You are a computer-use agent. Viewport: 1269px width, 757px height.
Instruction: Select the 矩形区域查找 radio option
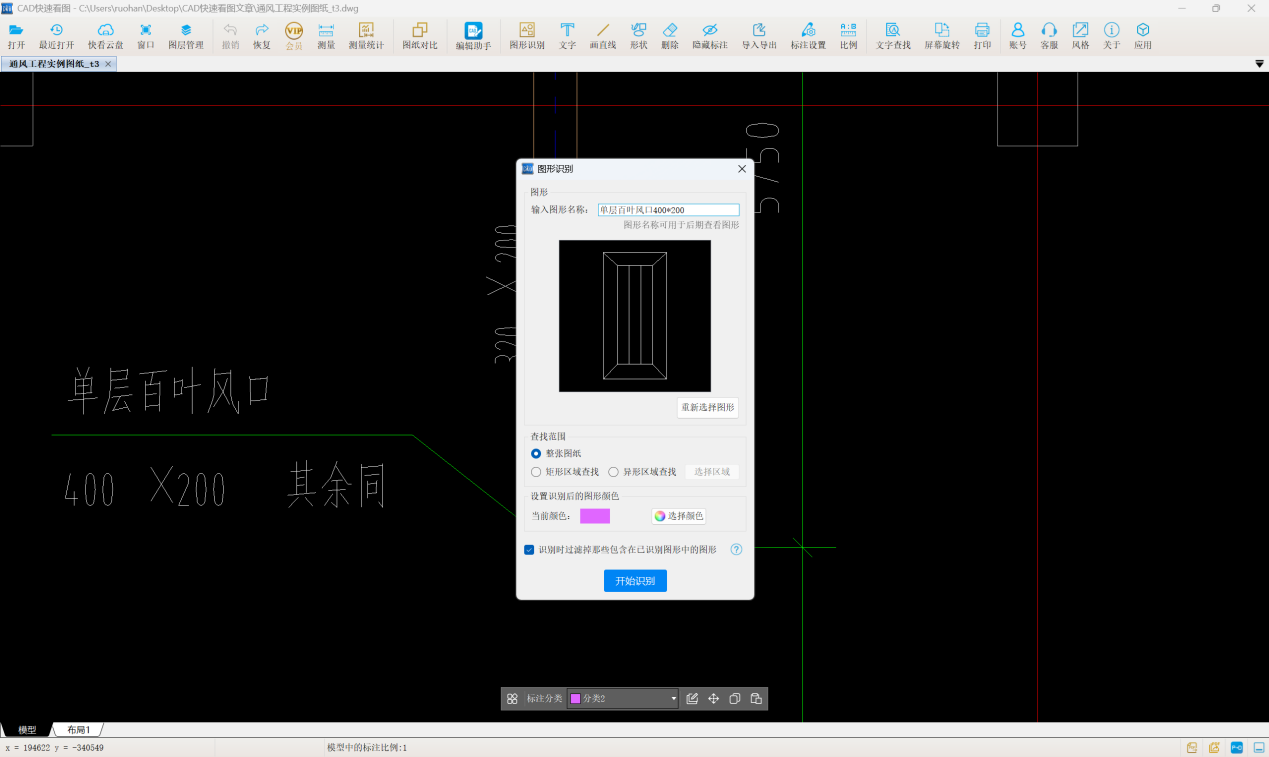pos(536,472)
